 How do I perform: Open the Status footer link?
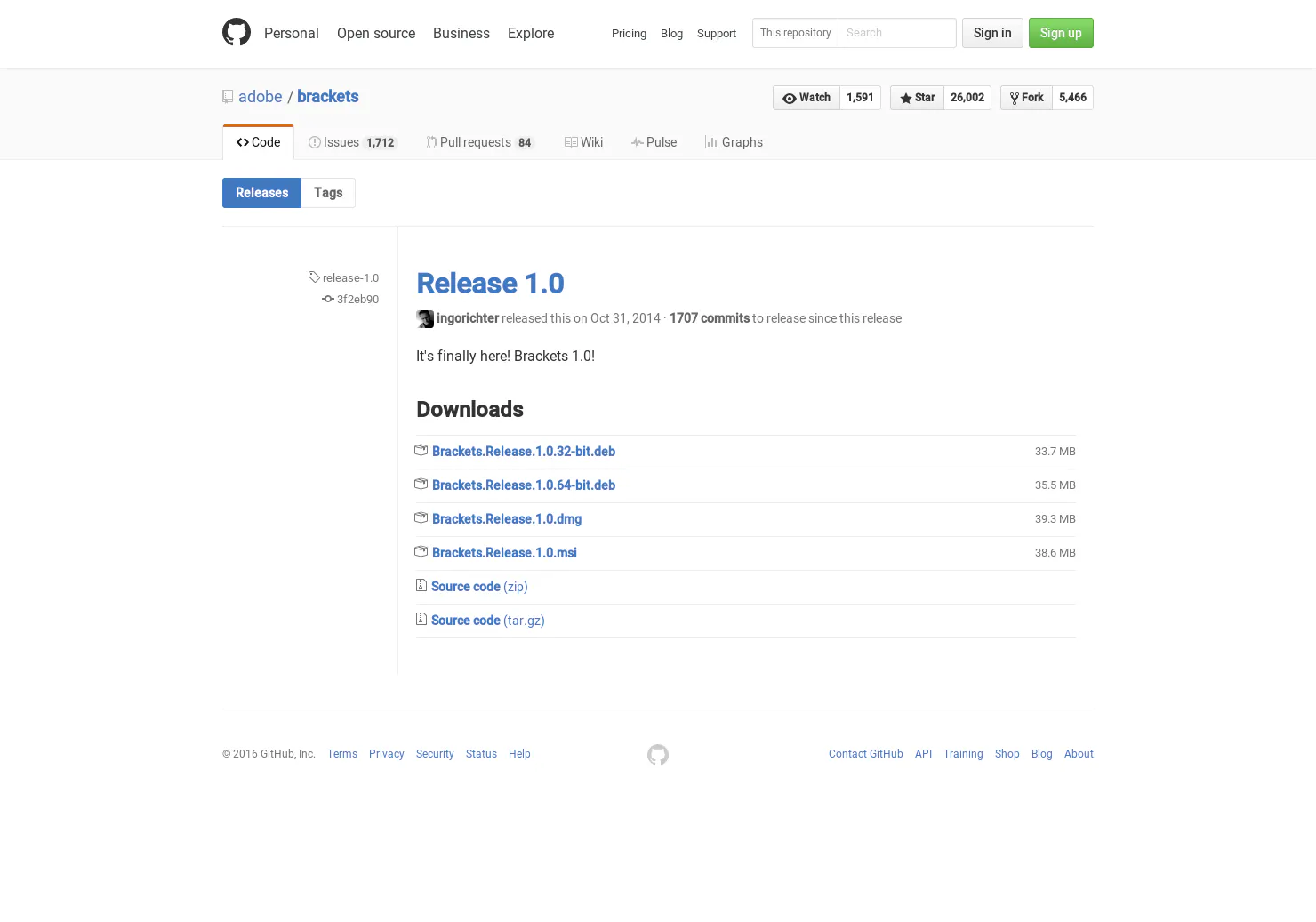pos(481,754)
